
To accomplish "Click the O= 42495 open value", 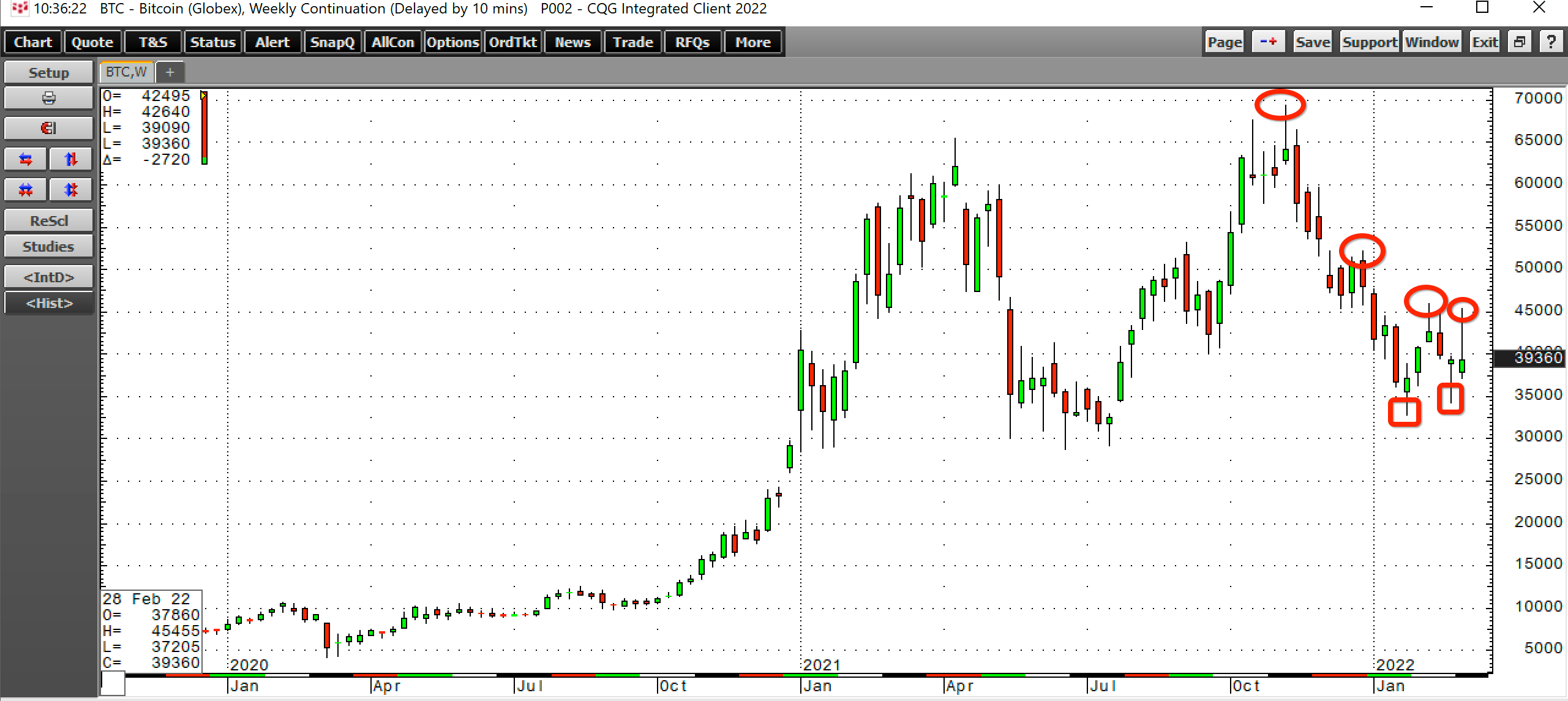I will click(147, 96).
